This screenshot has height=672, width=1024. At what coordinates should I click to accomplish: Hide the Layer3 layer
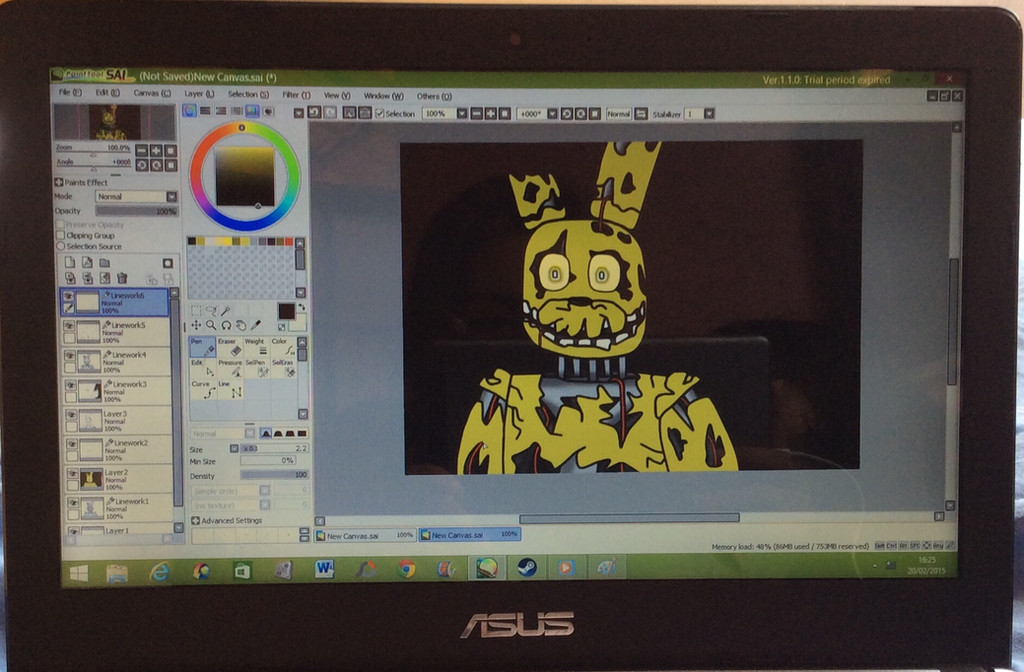[71, 414]
